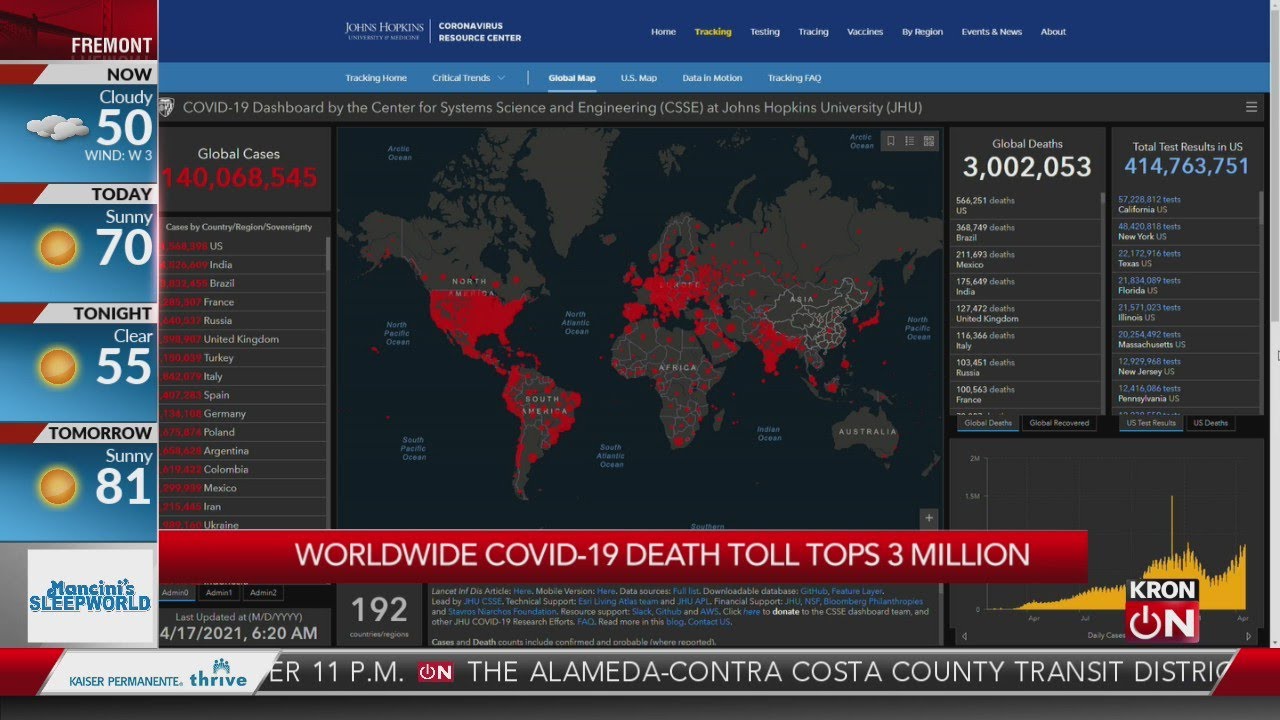Click the bookmark icon on the map

[891, 141]
